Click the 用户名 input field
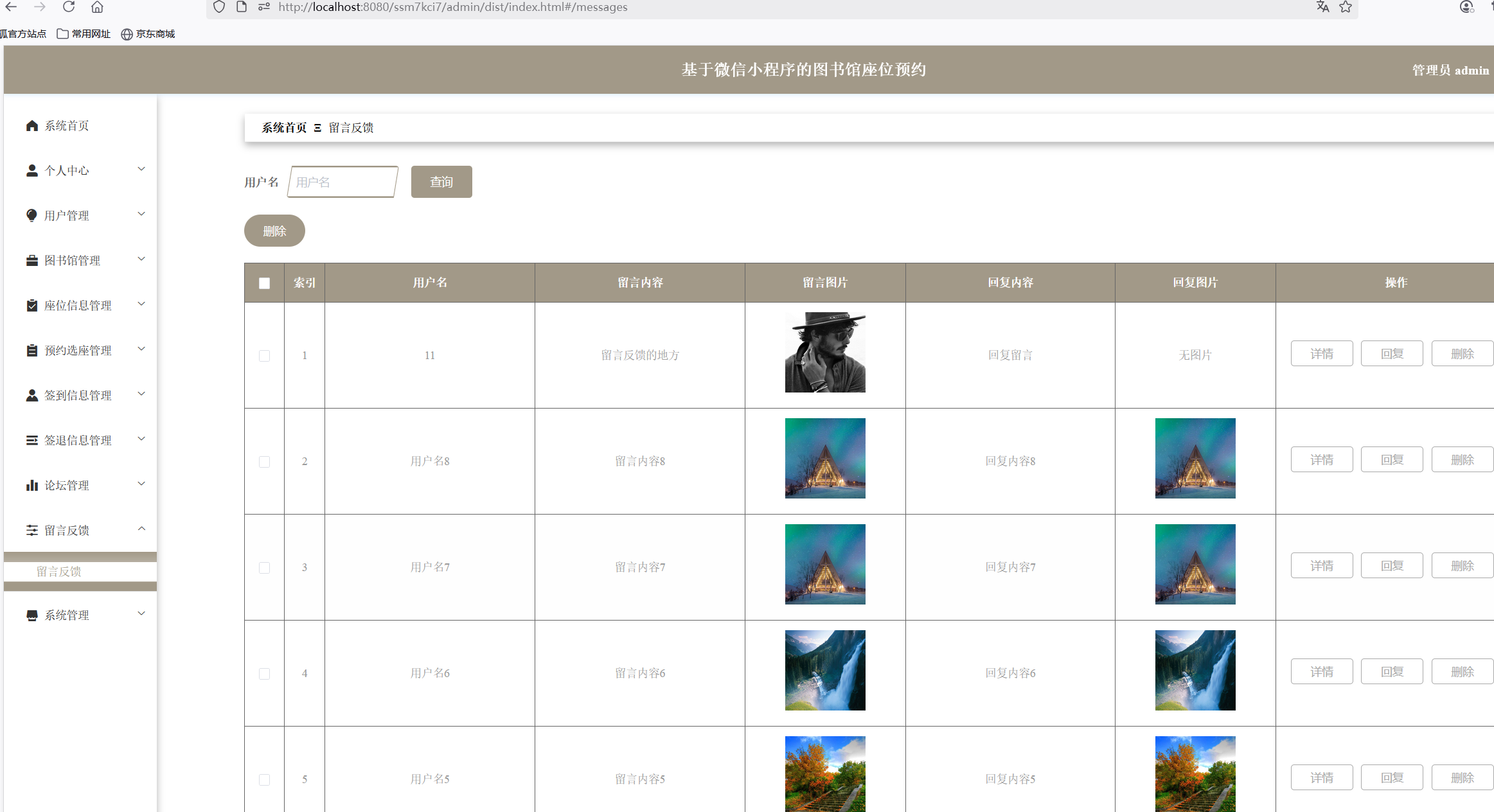 point(342,182)
